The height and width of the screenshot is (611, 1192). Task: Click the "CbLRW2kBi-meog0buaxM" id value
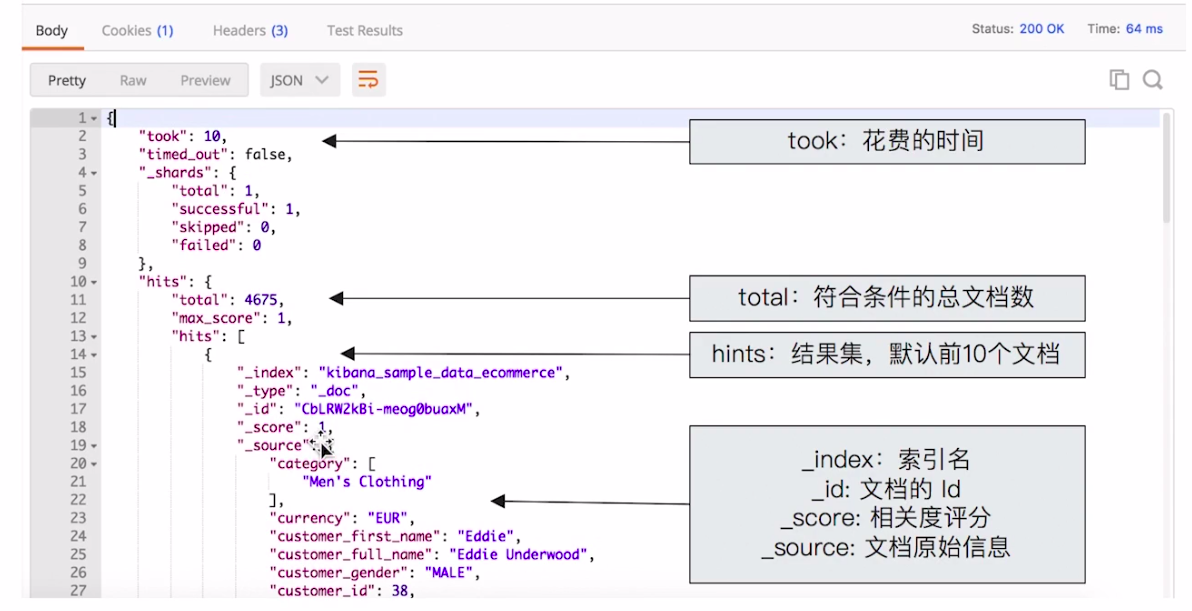pyautogui.click(x=383, y=410)
